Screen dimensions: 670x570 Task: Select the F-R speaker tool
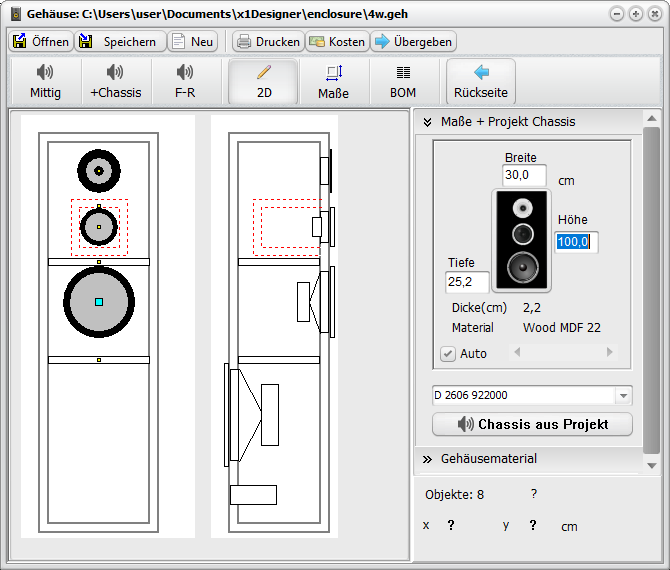click(185, 82)
